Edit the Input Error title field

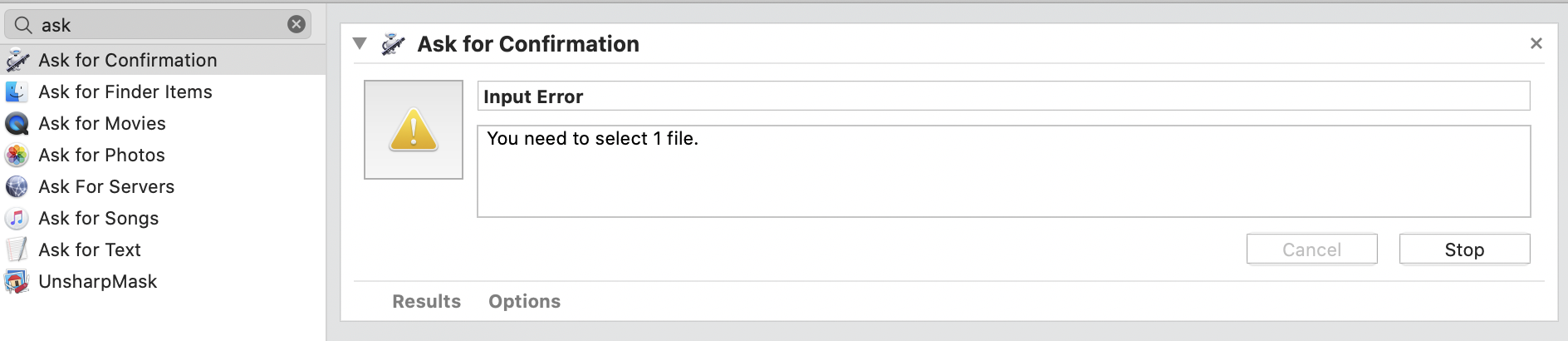[1003, 96]
